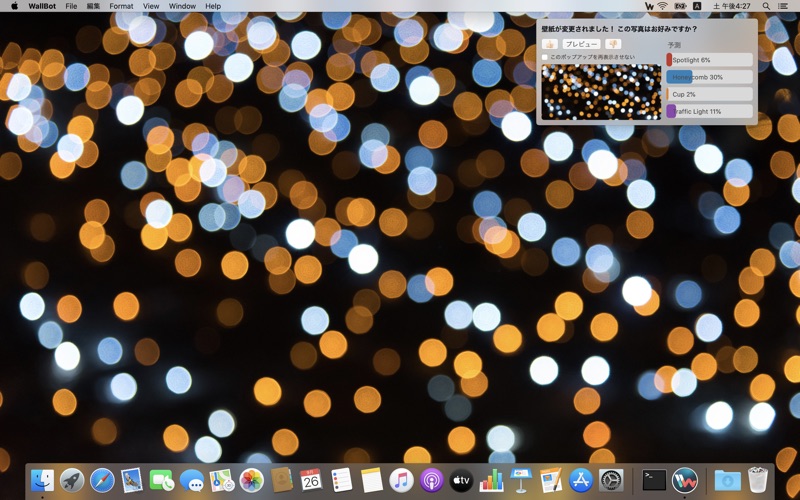800x500 pixels.
Task: Click the clock 土 午後4:27
Action: point(732,6)
